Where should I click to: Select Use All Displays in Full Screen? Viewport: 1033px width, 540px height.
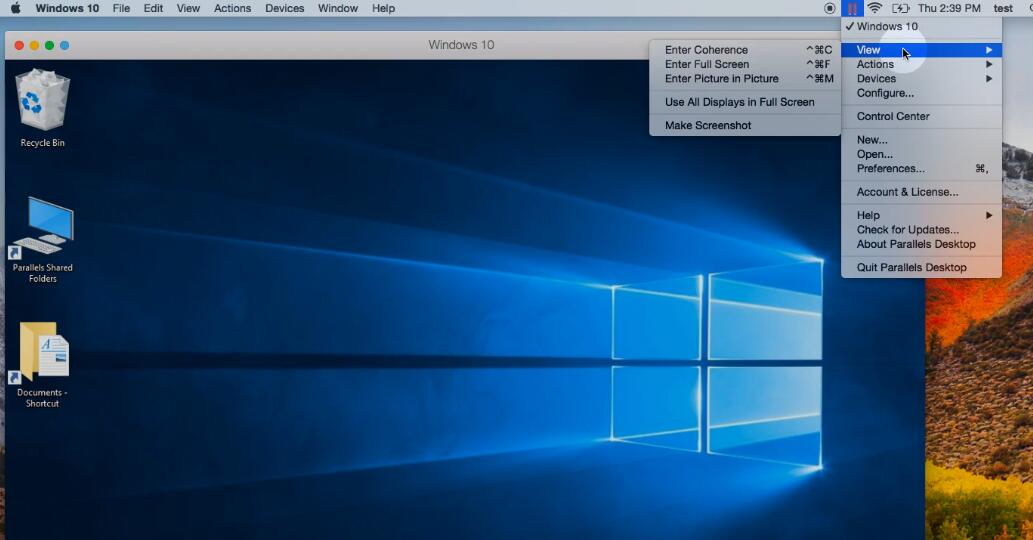tap(745, 102)
